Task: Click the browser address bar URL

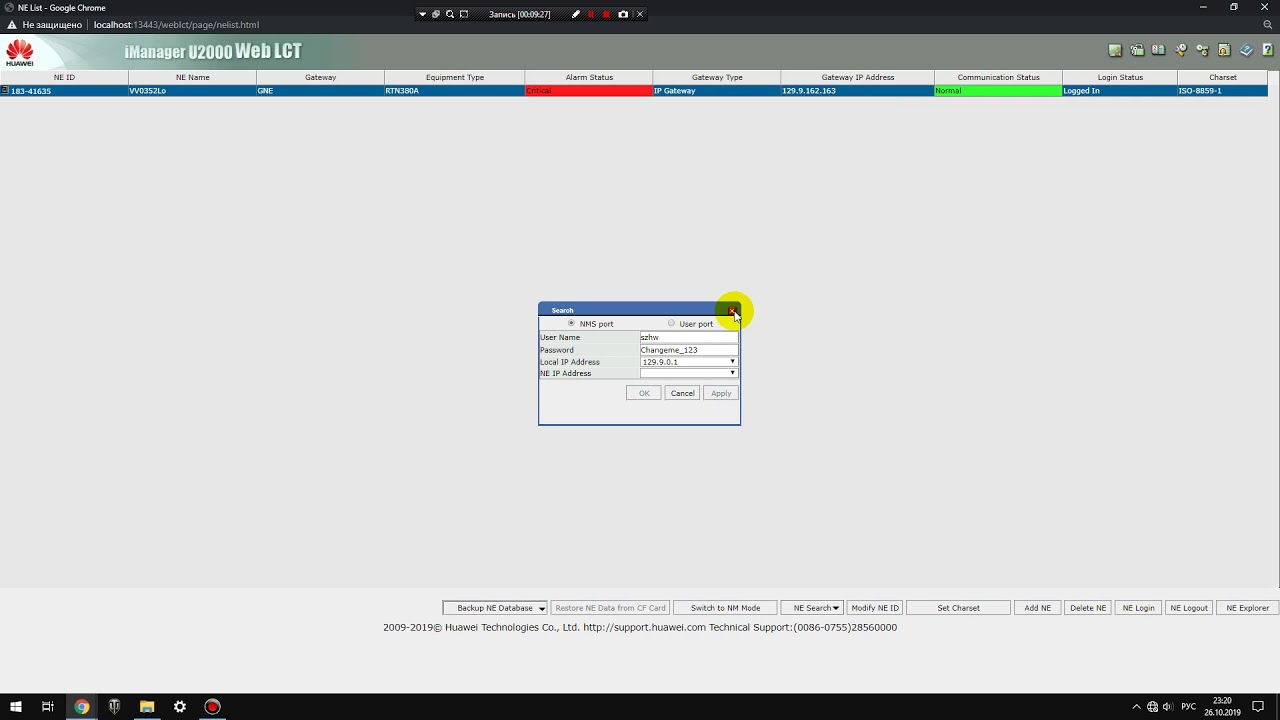Action: [176, 25]
